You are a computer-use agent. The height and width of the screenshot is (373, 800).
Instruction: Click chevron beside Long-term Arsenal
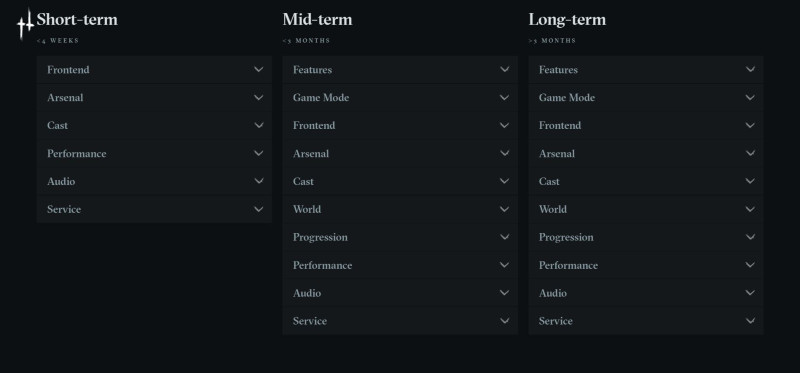[750, 153]
